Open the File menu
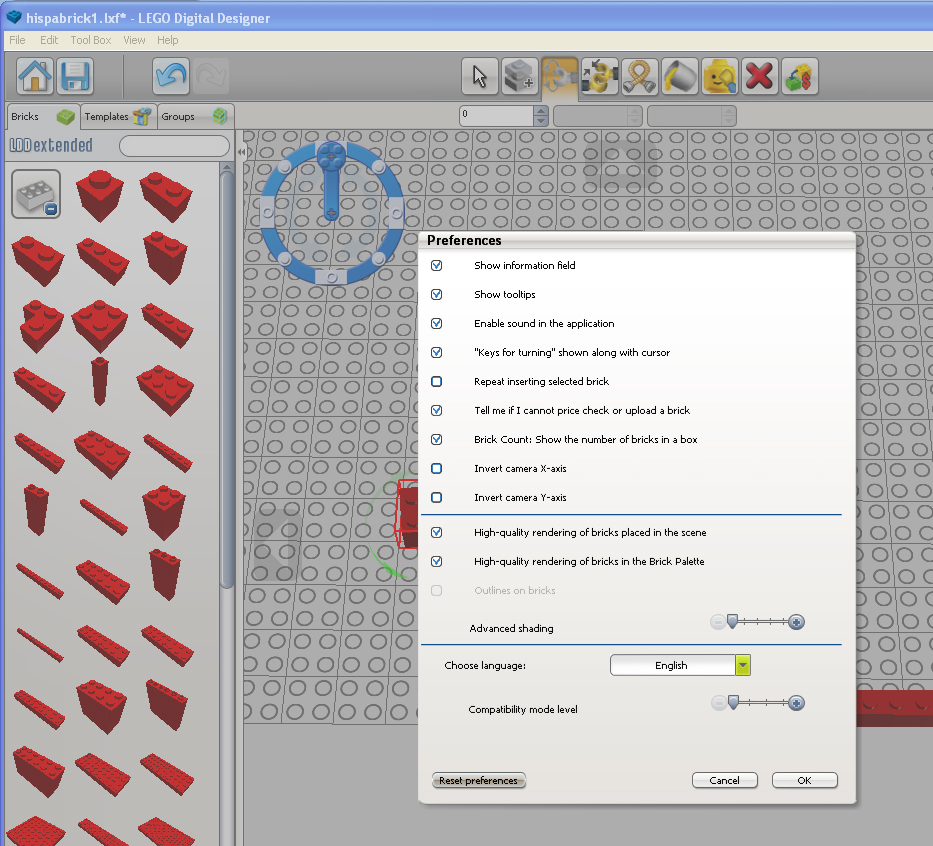Viewport: 933px width, 846px height. [17, 40]
